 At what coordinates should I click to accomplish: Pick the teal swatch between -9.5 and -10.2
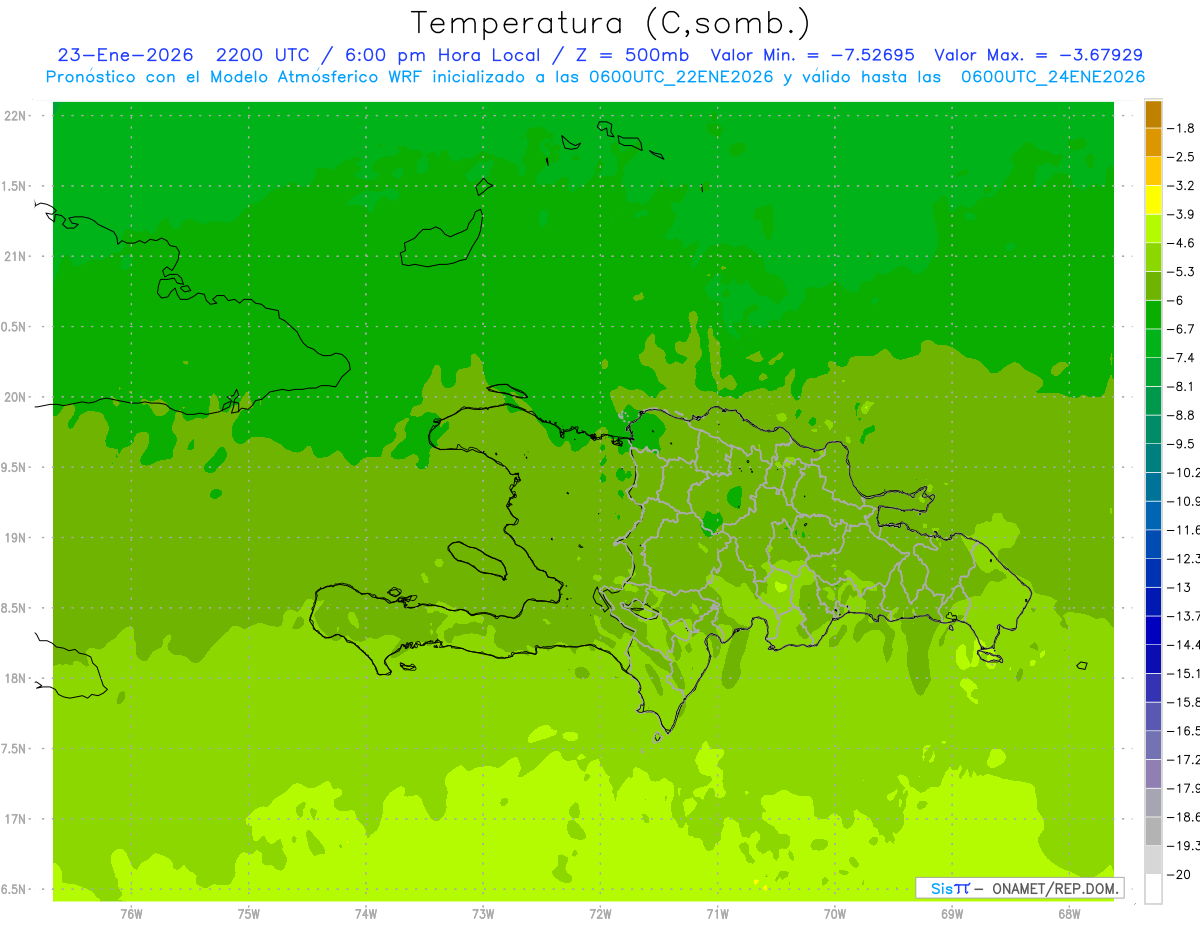pos(1153,458)
